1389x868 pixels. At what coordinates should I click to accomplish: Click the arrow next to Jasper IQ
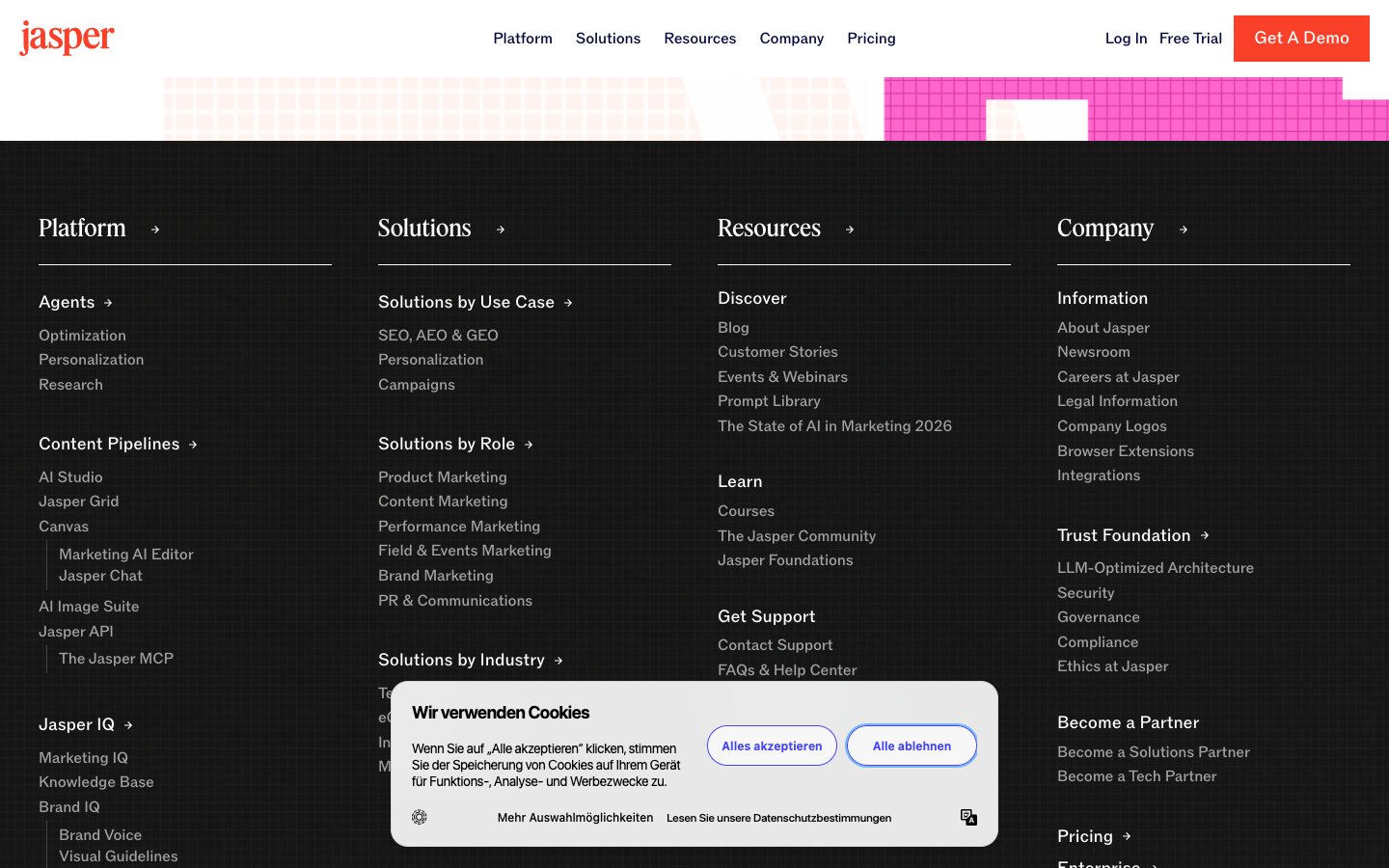pyautogui.click(x=128, y=725)
